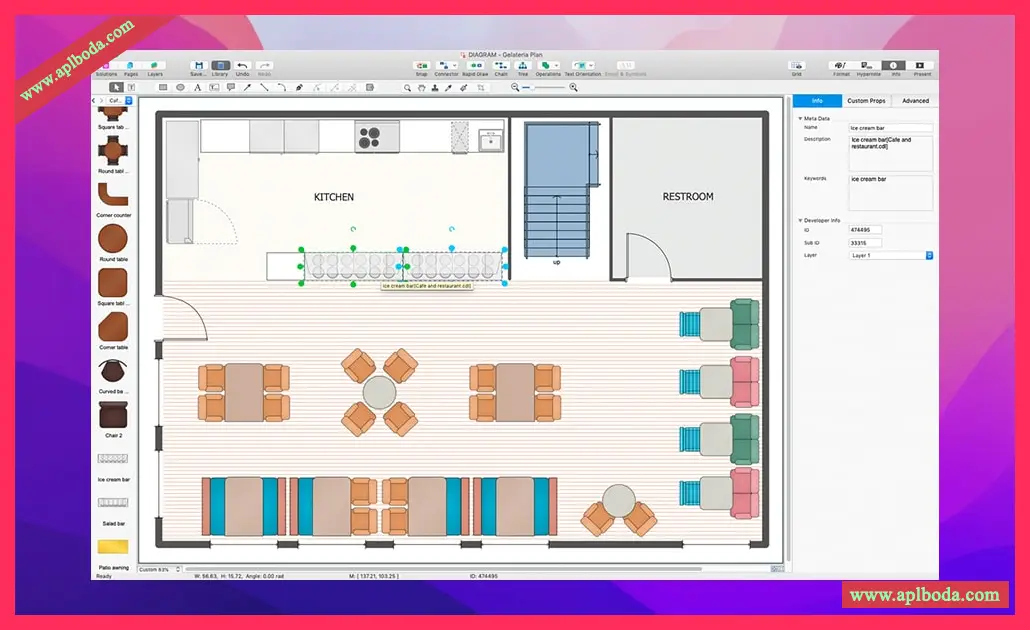The image size is (1030, 630).
Task: Open the Hyperlink tool
Action: coord(869,65)
